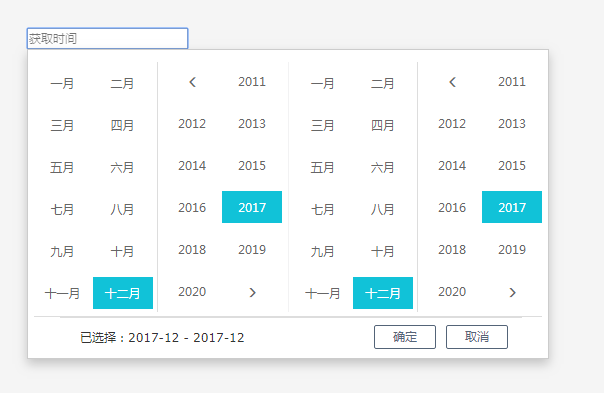Pick year 2017 in left year panel
The image size is (604, 393).
coord(252,207)
